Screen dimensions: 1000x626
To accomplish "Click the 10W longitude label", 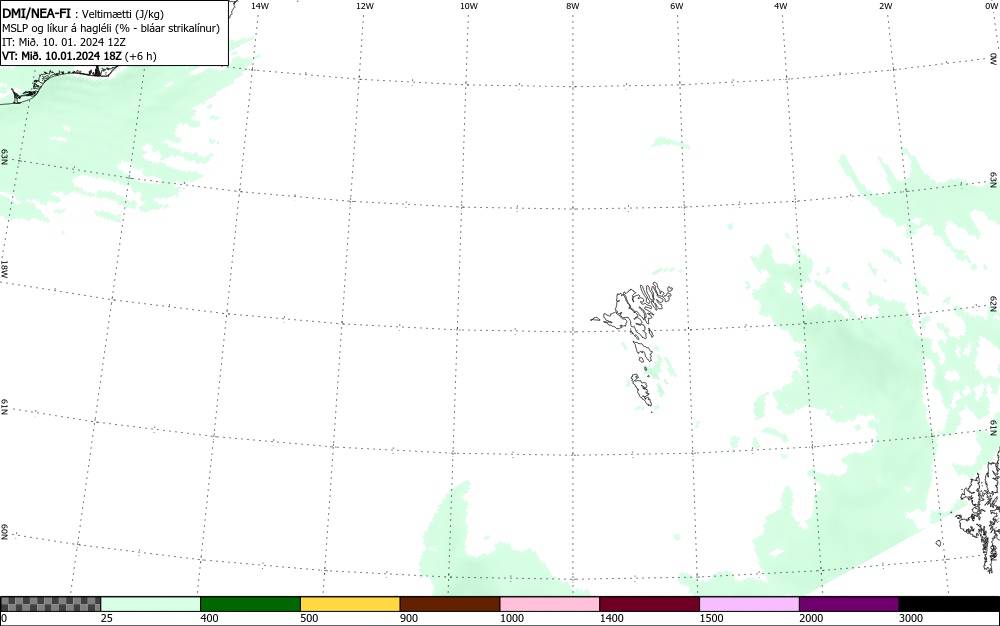I will pyautogui.click(x=469, y=6).
